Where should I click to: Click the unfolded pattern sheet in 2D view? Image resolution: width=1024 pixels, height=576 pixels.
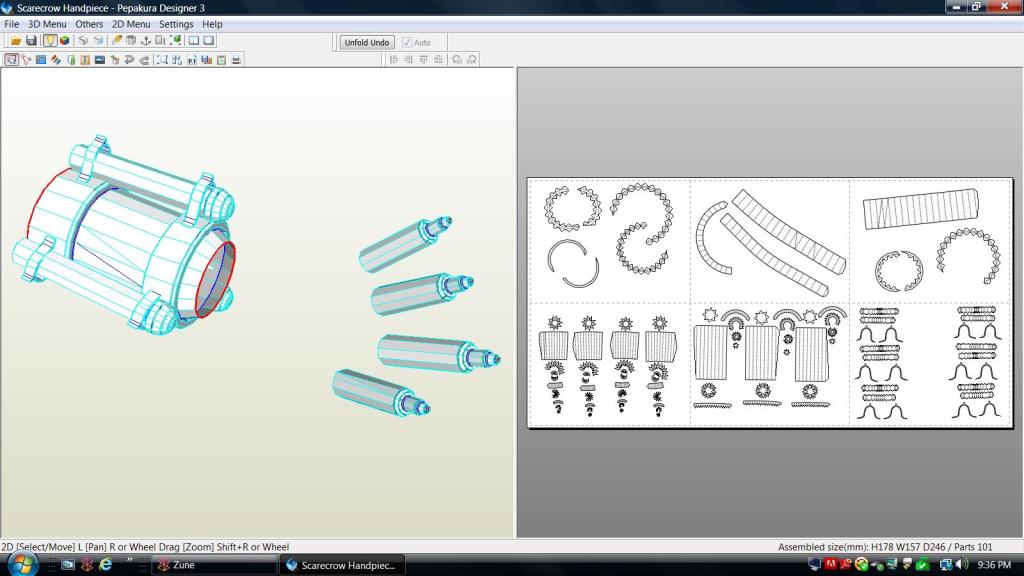pyautogui.click(x=770, y=303)
